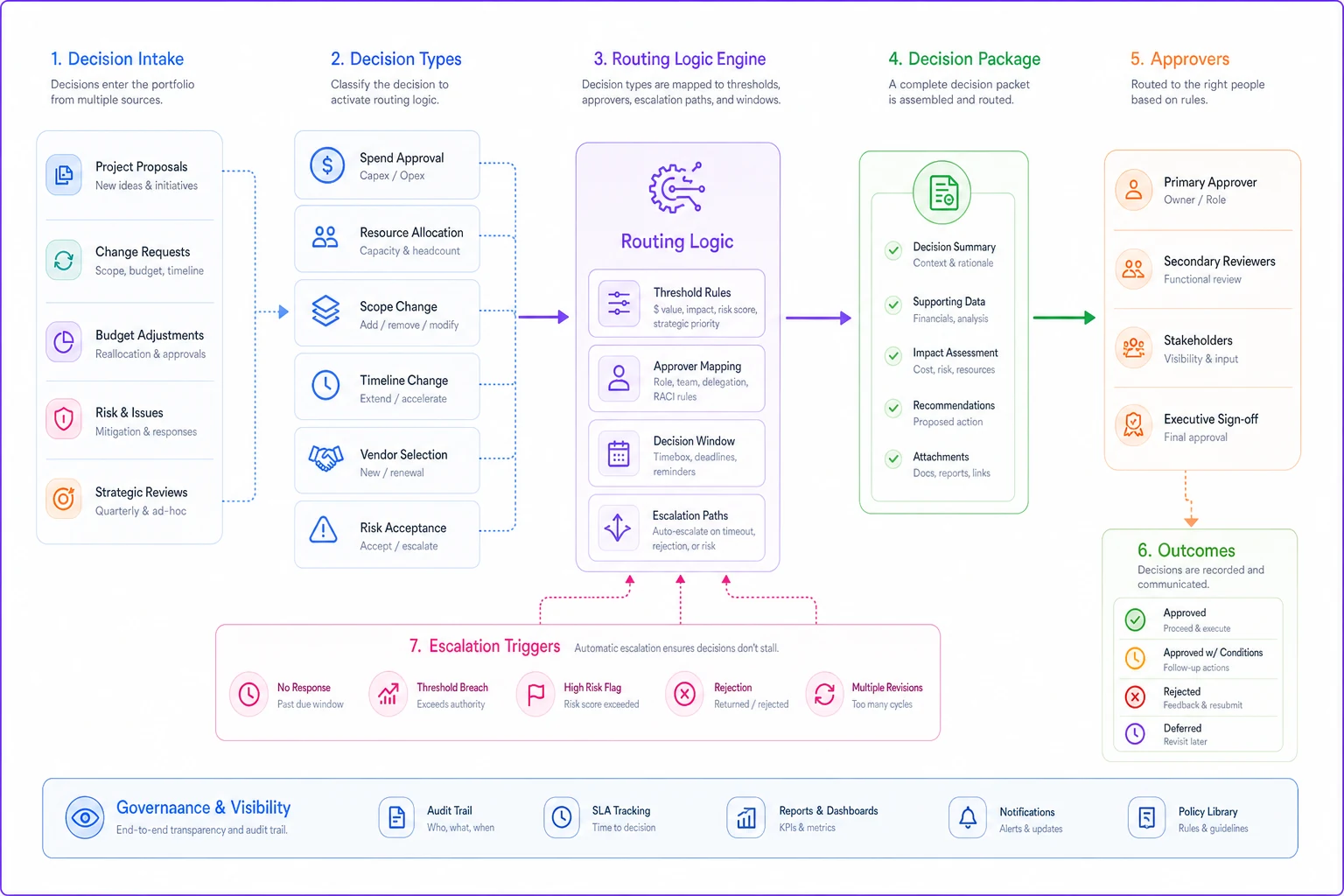The image size is (1344, 896).
Task: Click the Governance & Visibility eye icon
Action: click(85, 818)
